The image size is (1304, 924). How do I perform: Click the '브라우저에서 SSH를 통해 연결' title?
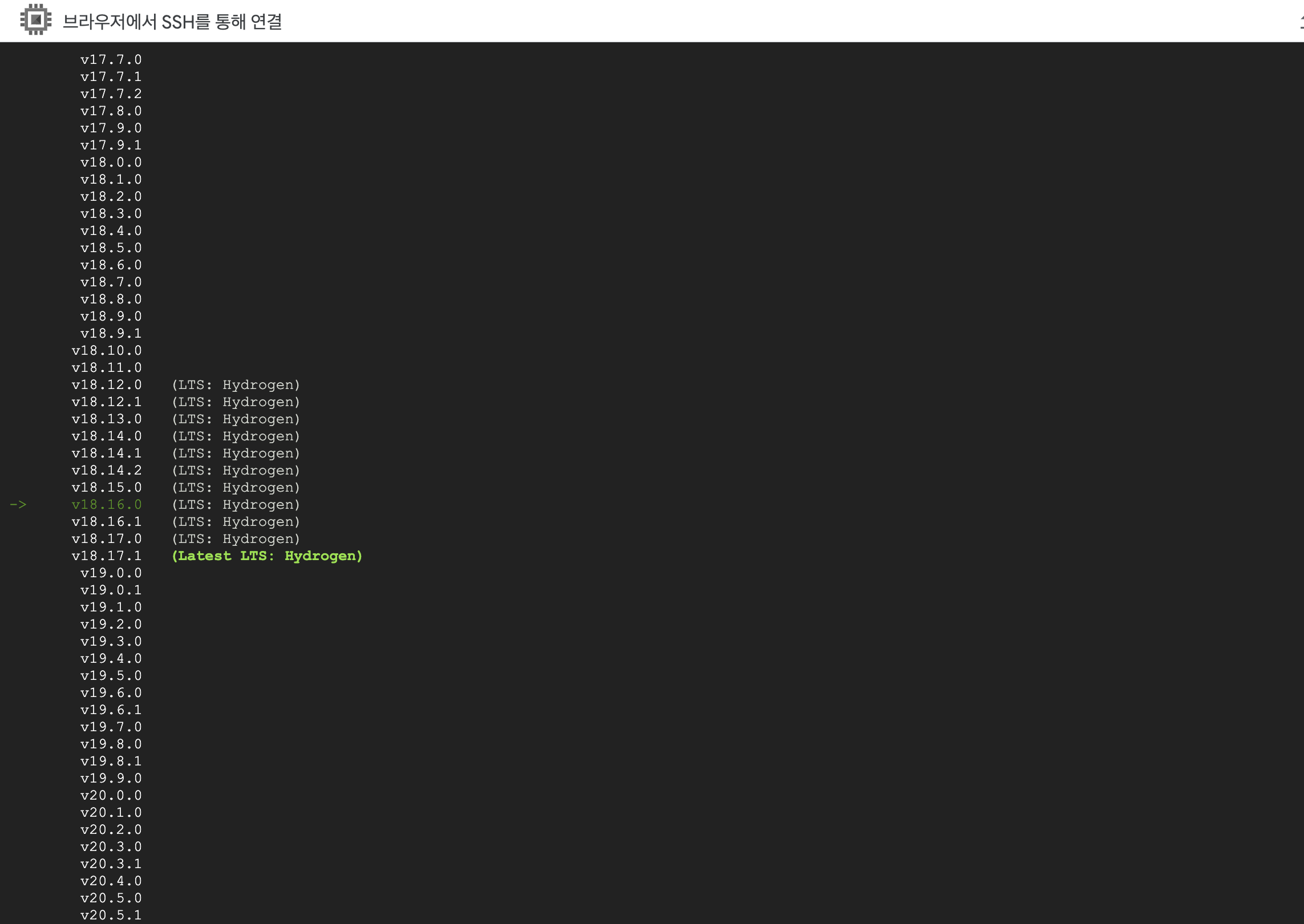pyautogui.click(x=172, y=22)
